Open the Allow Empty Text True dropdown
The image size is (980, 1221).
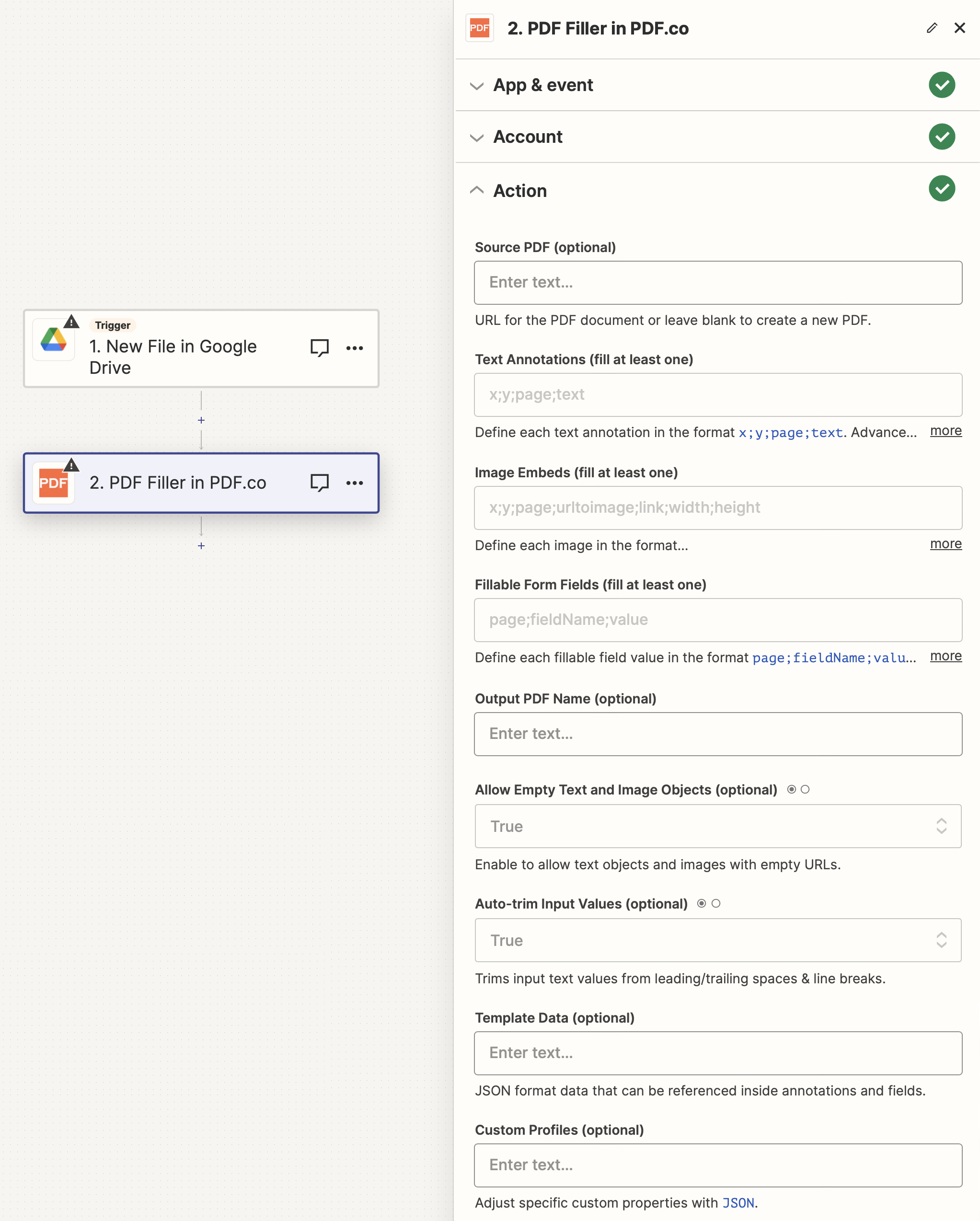click(x=942, y=826)
